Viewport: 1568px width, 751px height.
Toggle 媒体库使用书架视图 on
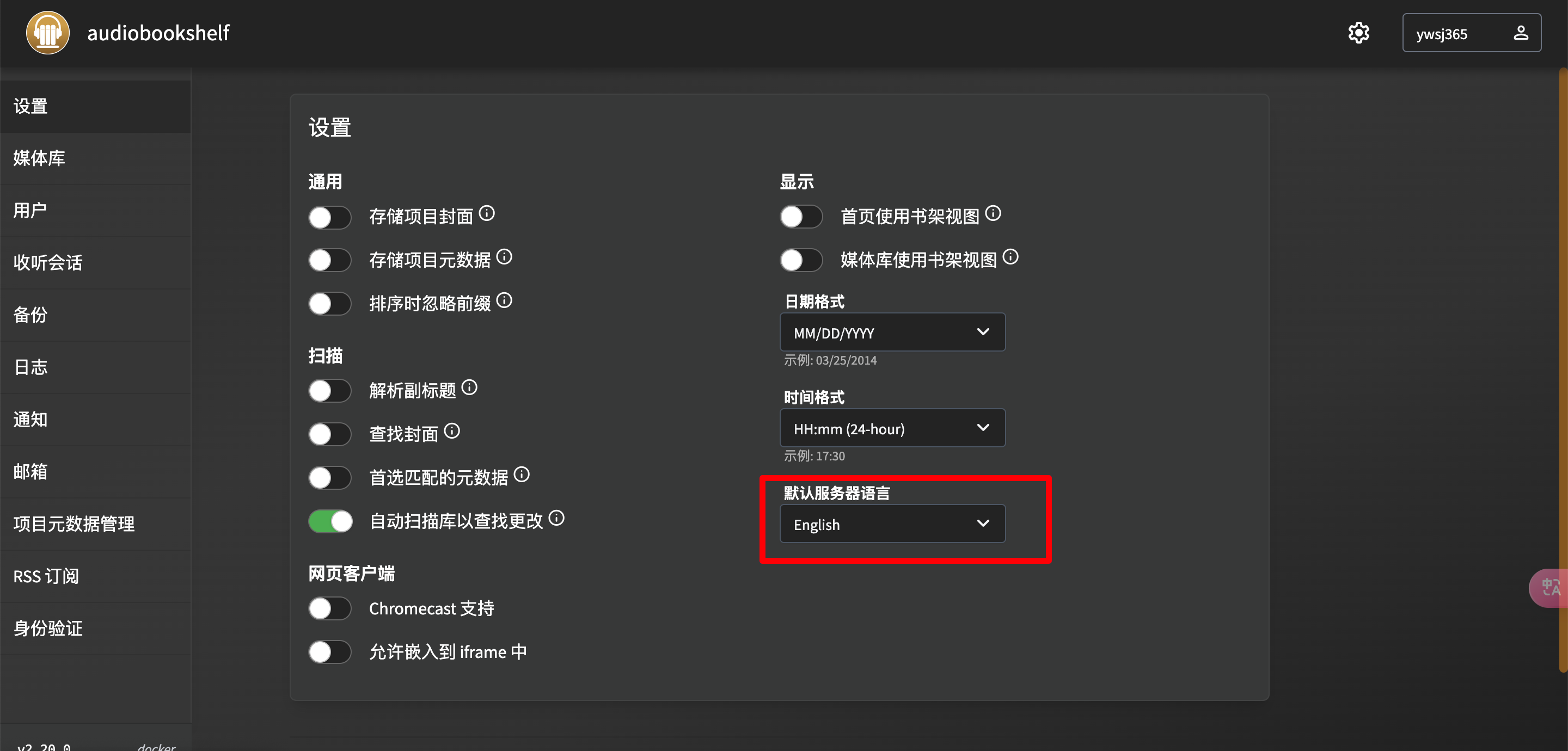tap(801, 260)
